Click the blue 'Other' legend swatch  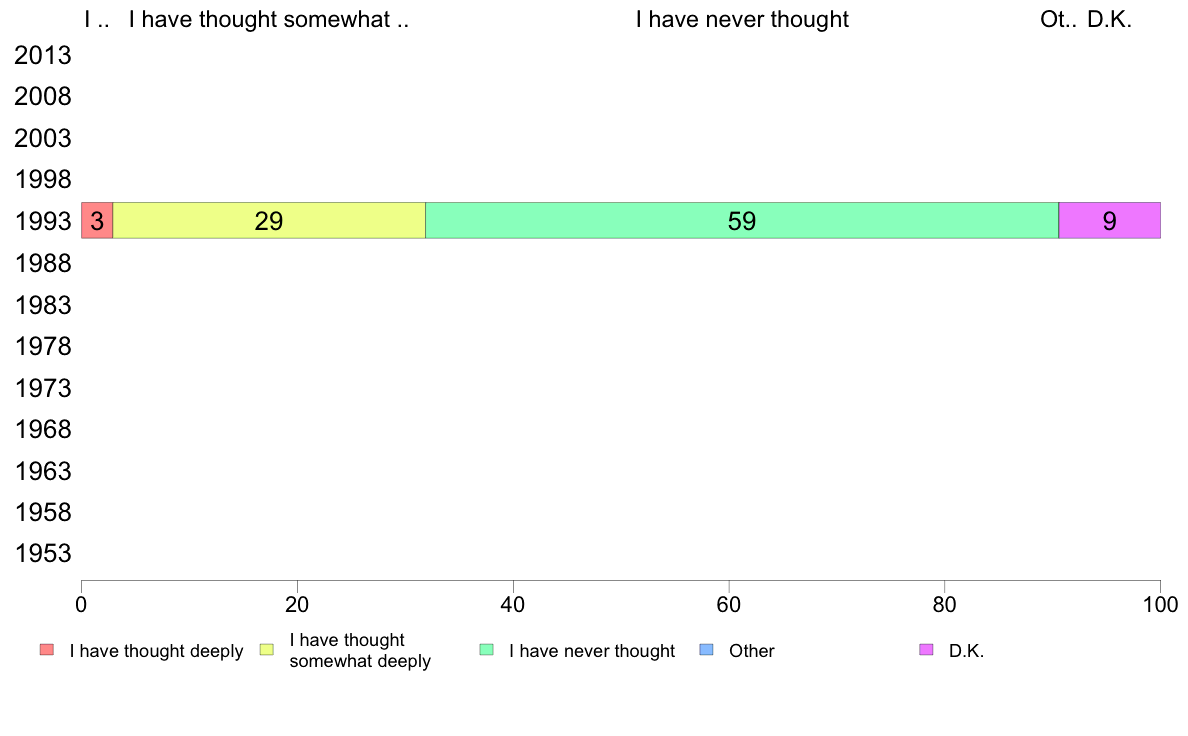[x=706, y=650]
